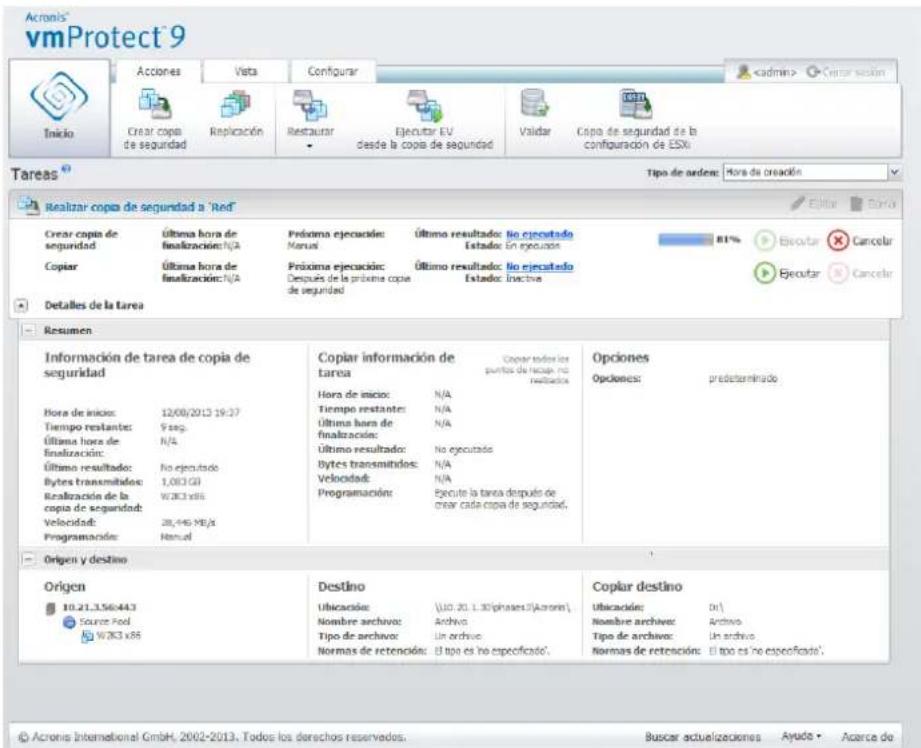Click the Opciones value 'predeterminado'

pyautogui.click(x=743, y=378)
